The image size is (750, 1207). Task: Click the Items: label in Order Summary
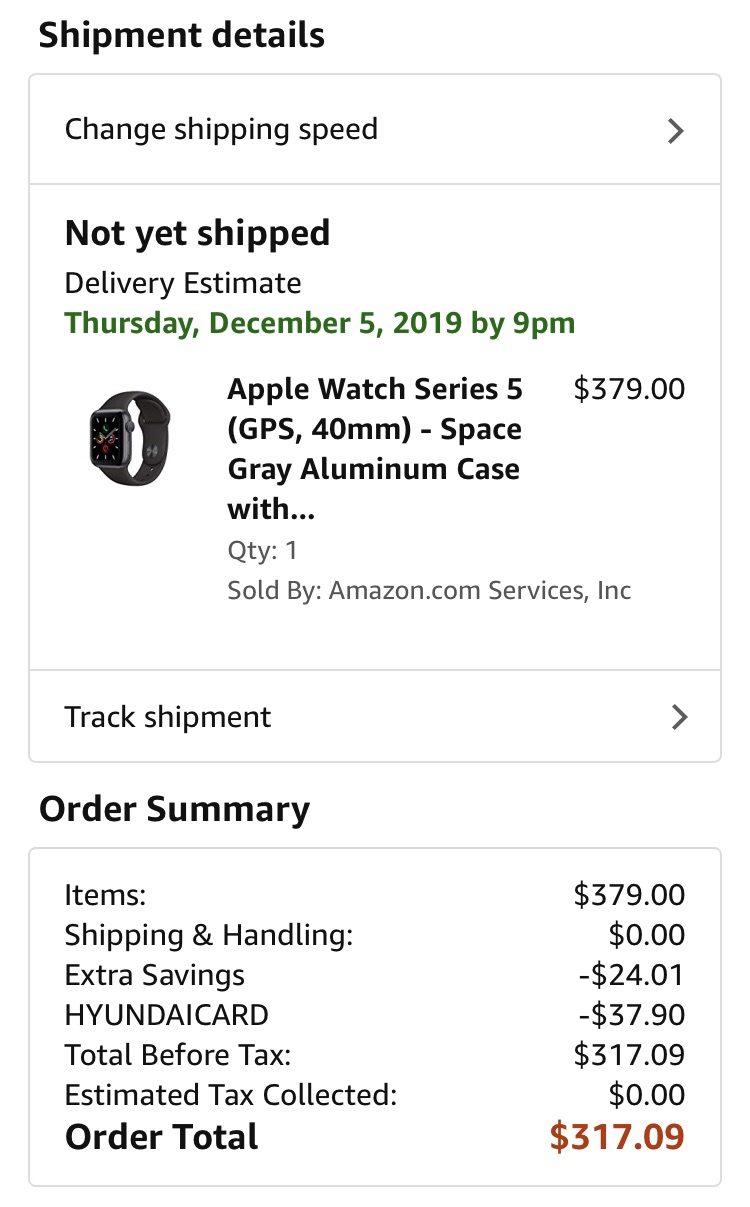(105, 895)
